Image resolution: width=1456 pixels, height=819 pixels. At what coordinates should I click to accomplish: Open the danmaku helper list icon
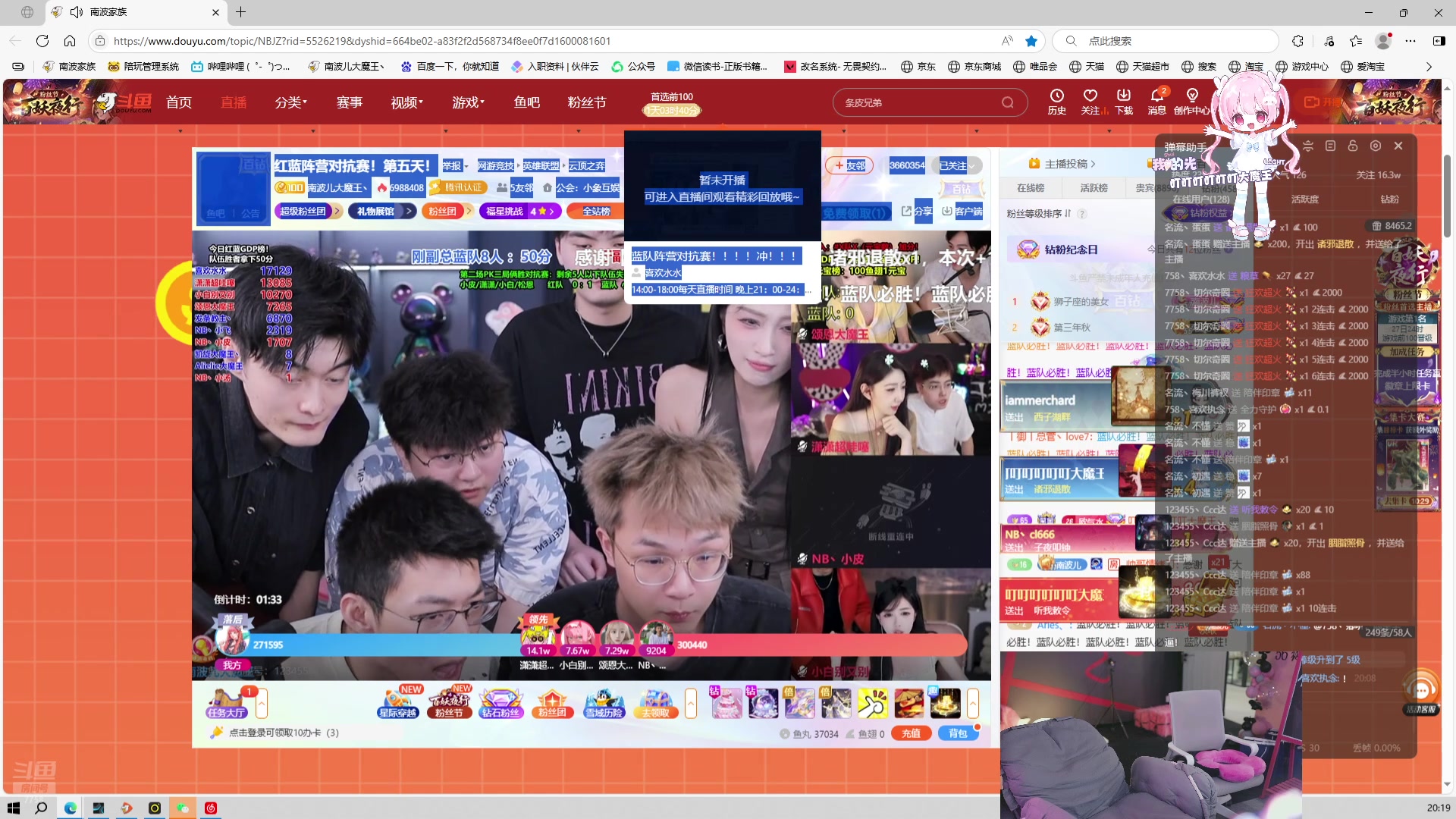pos(1330,146)
